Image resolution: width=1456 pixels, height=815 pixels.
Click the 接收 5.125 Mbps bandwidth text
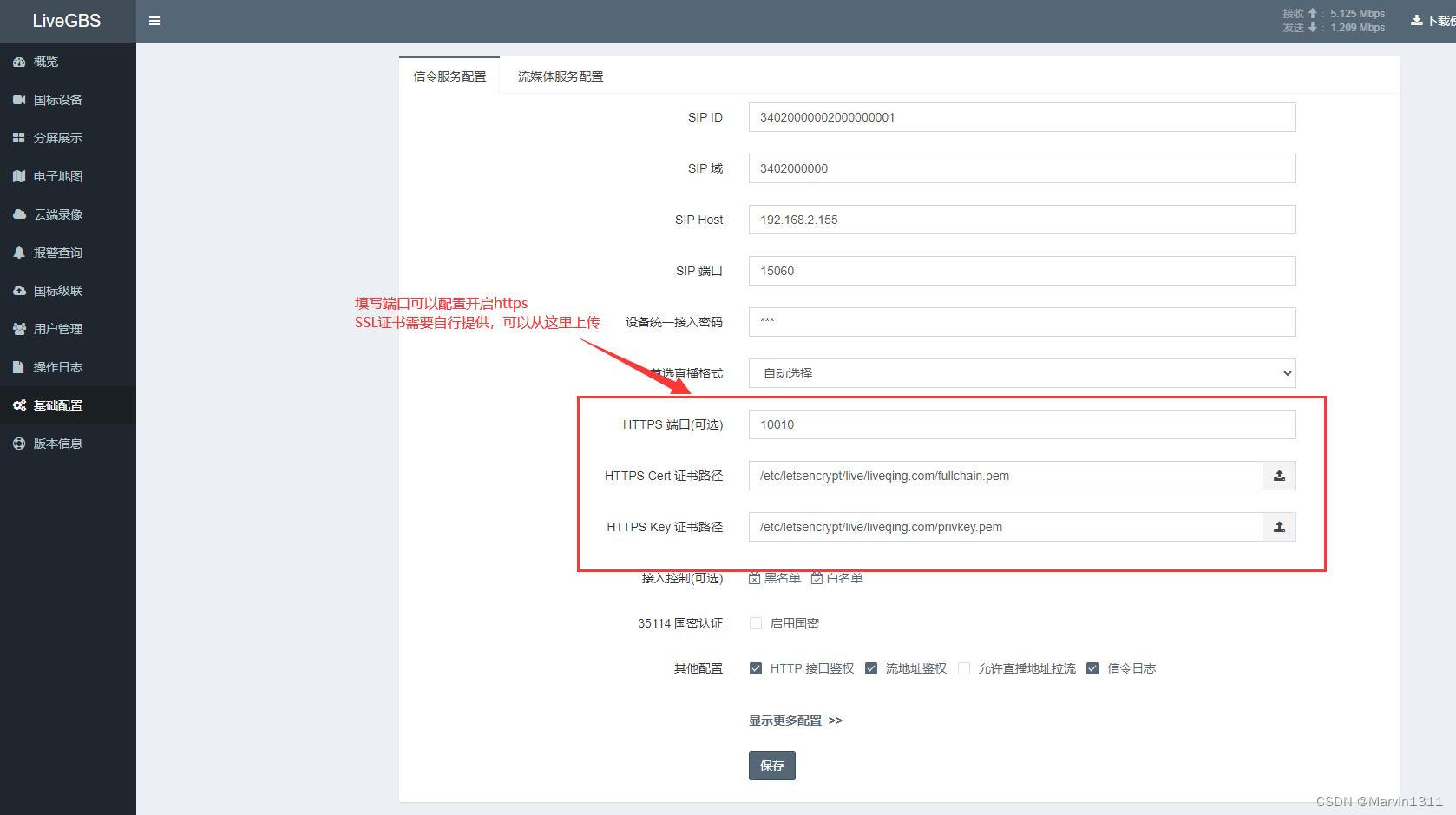click(x=1334, y=14)
